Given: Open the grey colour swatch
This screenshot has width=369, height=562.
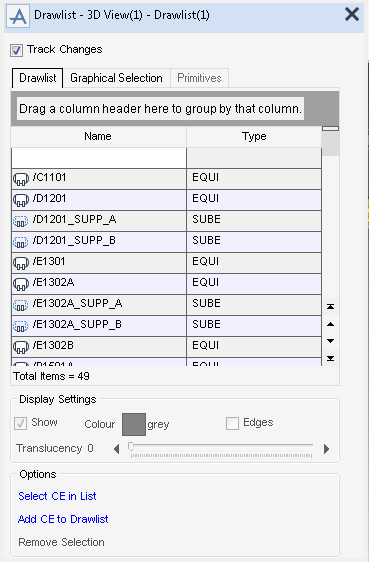Looking at the screenshot, I should coord(134,424).
